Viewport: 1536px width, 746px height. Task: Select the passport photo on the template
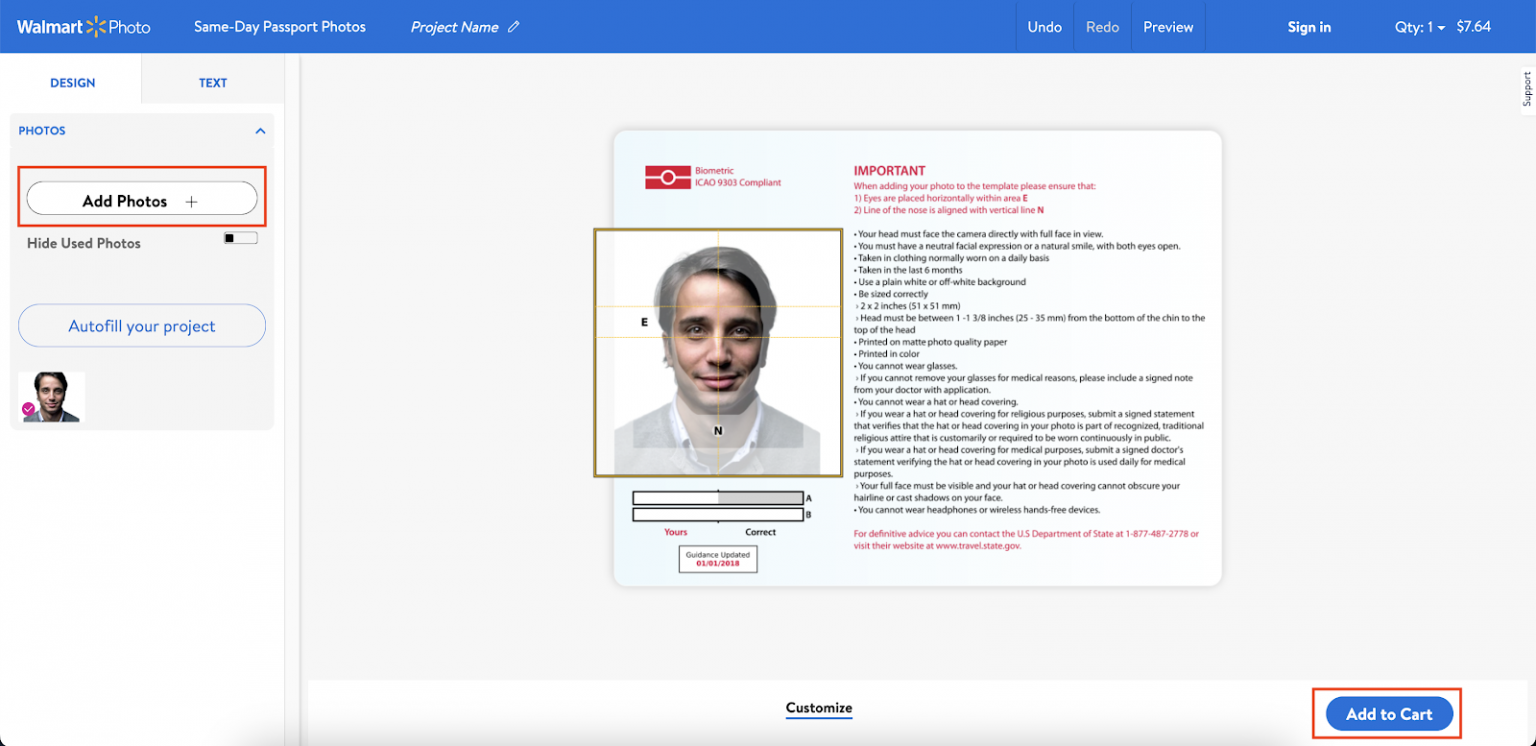(x=718, y=353)
